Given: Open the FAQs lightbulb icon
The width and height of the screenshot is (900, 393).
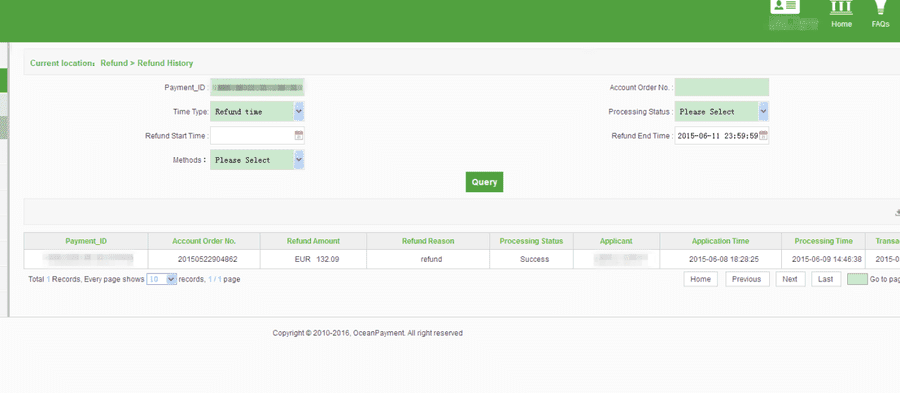Looking at the screenshot, I should [880, 7].
